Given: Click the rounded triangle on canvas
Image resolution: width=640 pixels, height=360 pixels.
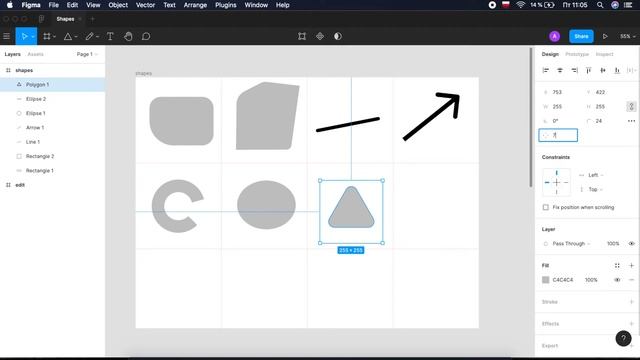Looking at the screenshot, I should (351, 208).
